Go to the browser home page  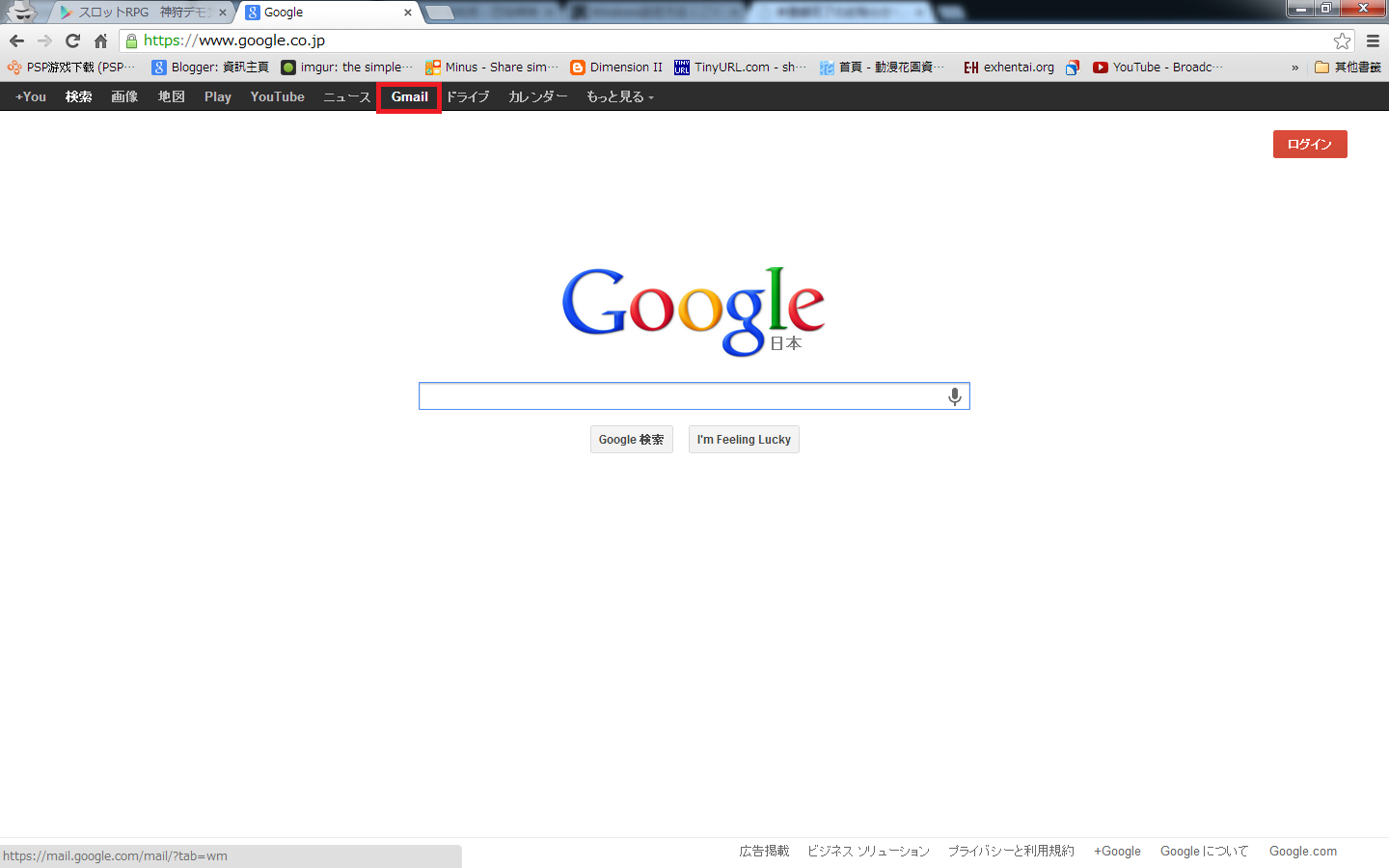100,41
